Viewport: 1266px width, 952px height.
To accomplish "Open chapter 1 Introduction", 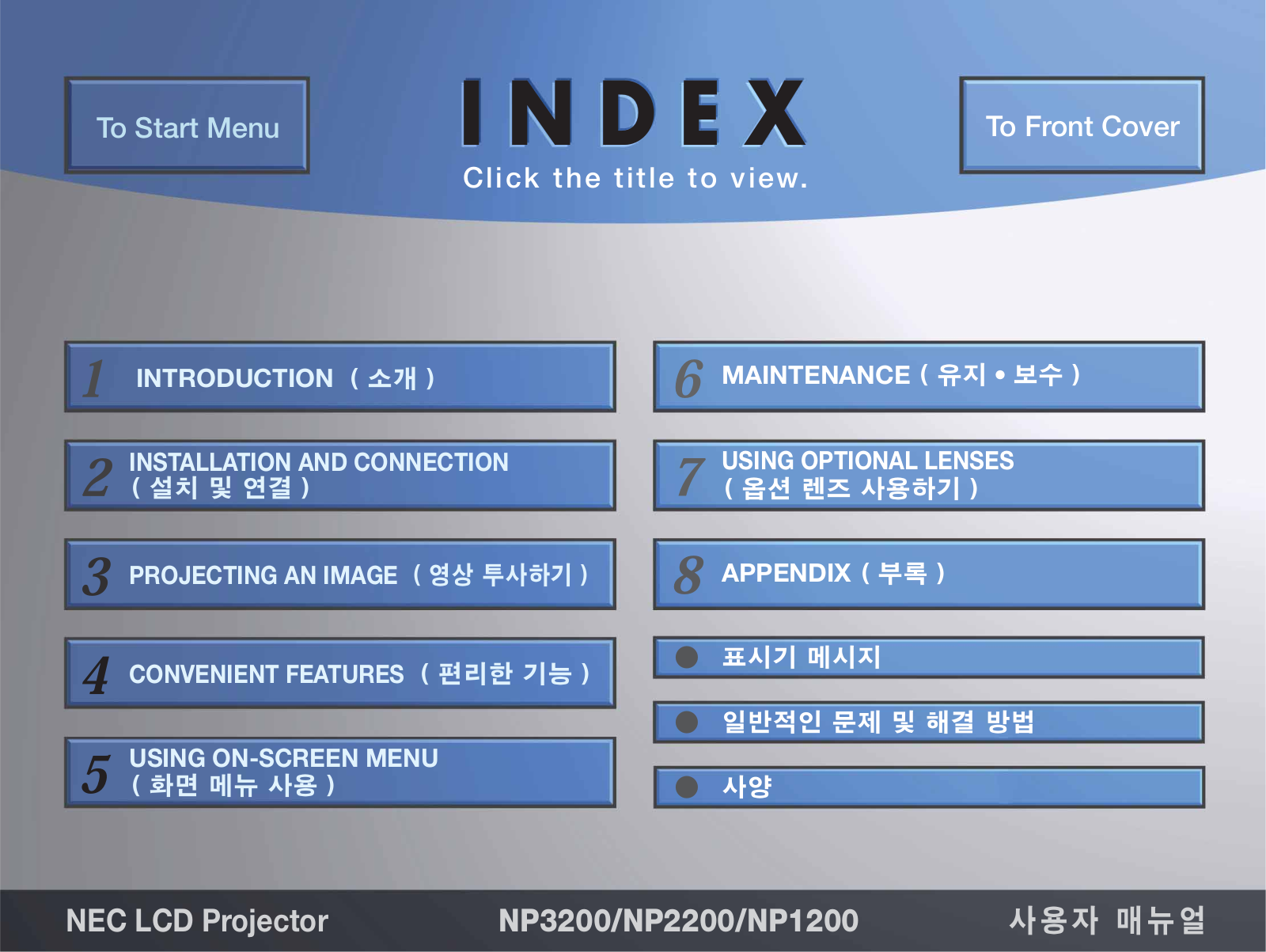I will (340, 377).
